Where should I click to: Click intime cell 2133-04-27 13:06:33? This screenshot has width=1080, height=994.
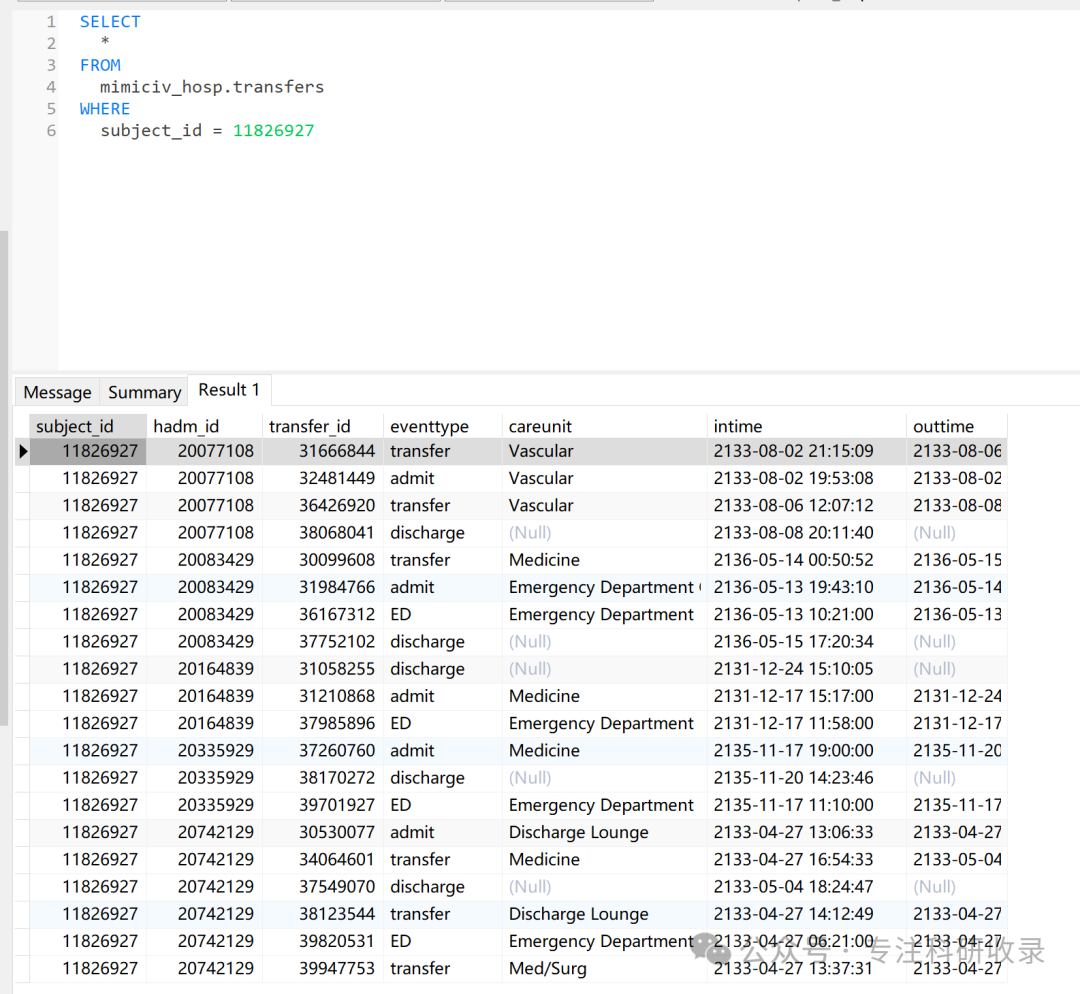click(x=807, y=832)
